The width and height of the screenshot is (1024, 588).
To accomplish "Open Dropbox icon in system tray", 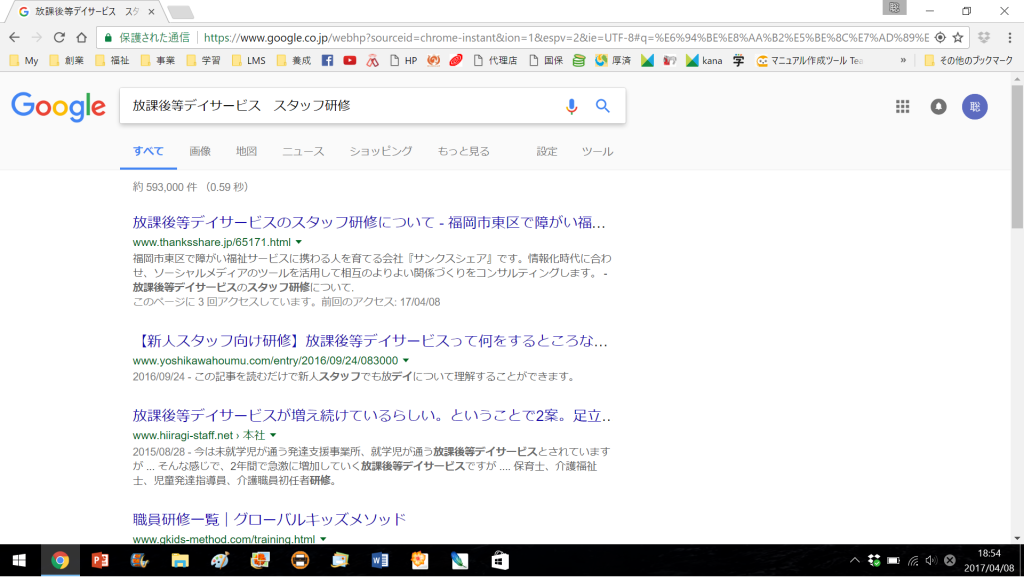I will pyautogui.click(x=874, y=561).
